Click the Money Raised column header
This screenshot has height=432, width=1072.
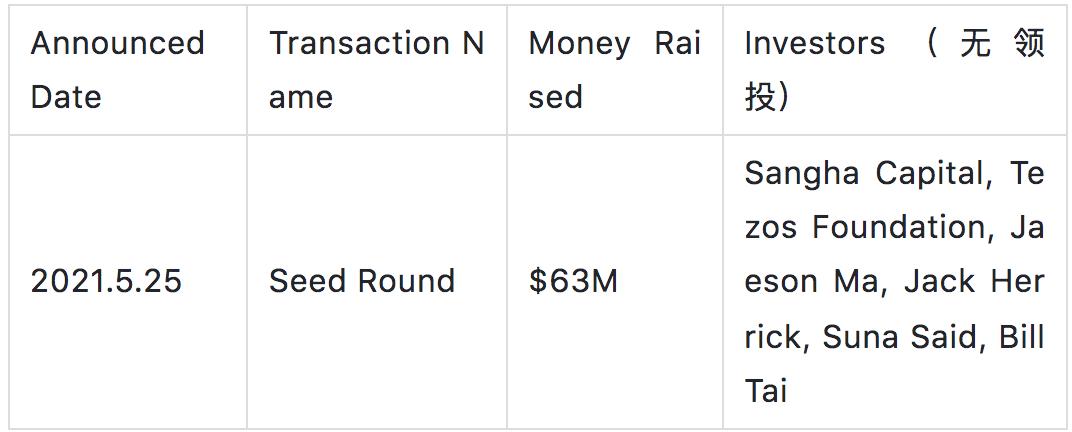tap(614, 70)
